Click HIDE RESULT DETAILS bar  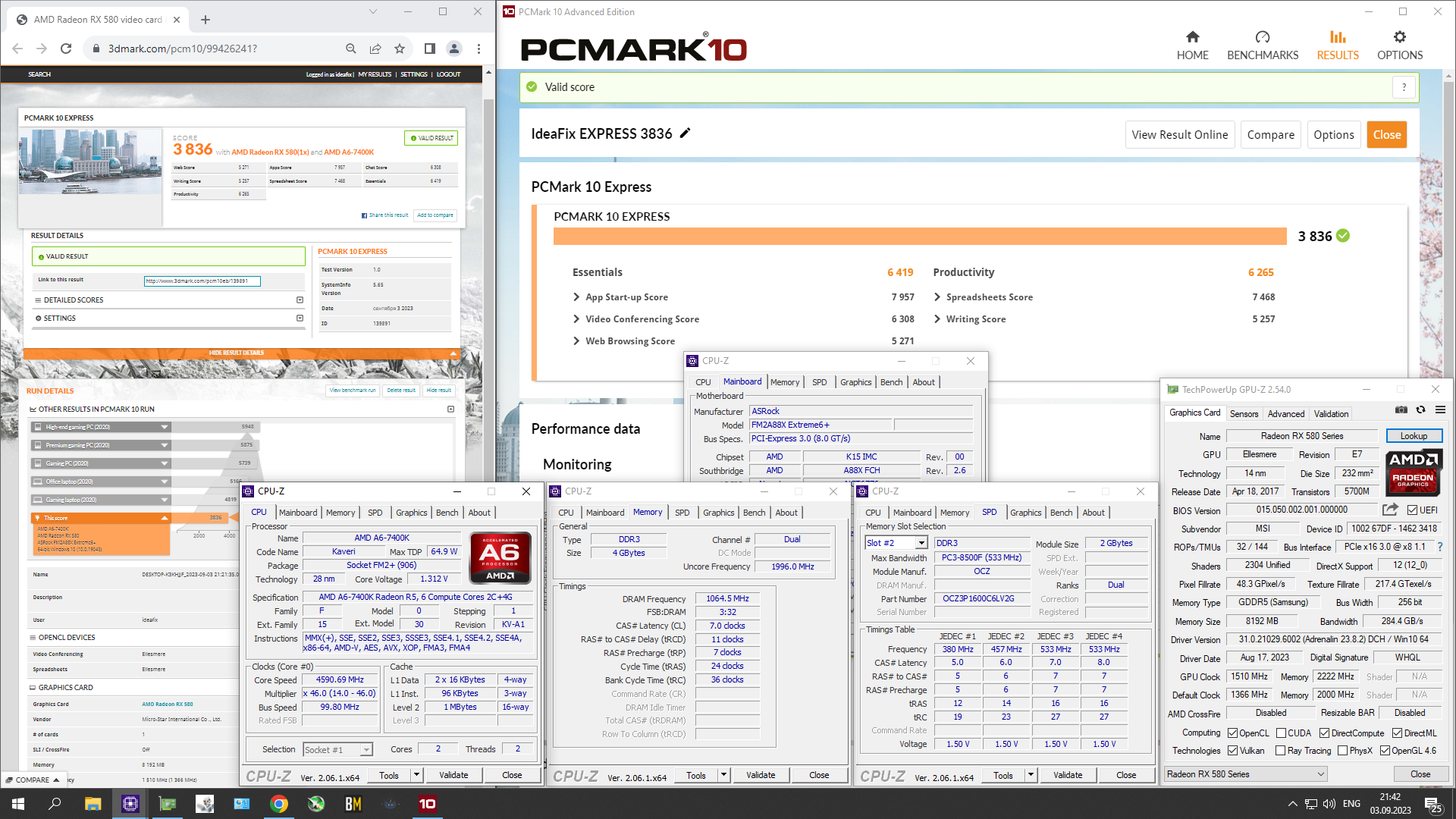pos(241,353)
